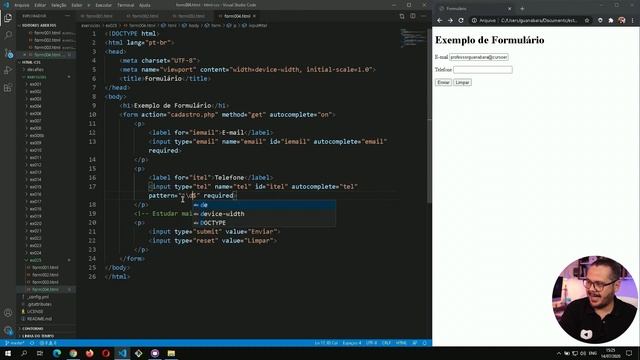Image resolution: width=640 pixels, height=360 pixels.
Task: Click the E-mail input field in browser
Action: [x=479, y=57]
